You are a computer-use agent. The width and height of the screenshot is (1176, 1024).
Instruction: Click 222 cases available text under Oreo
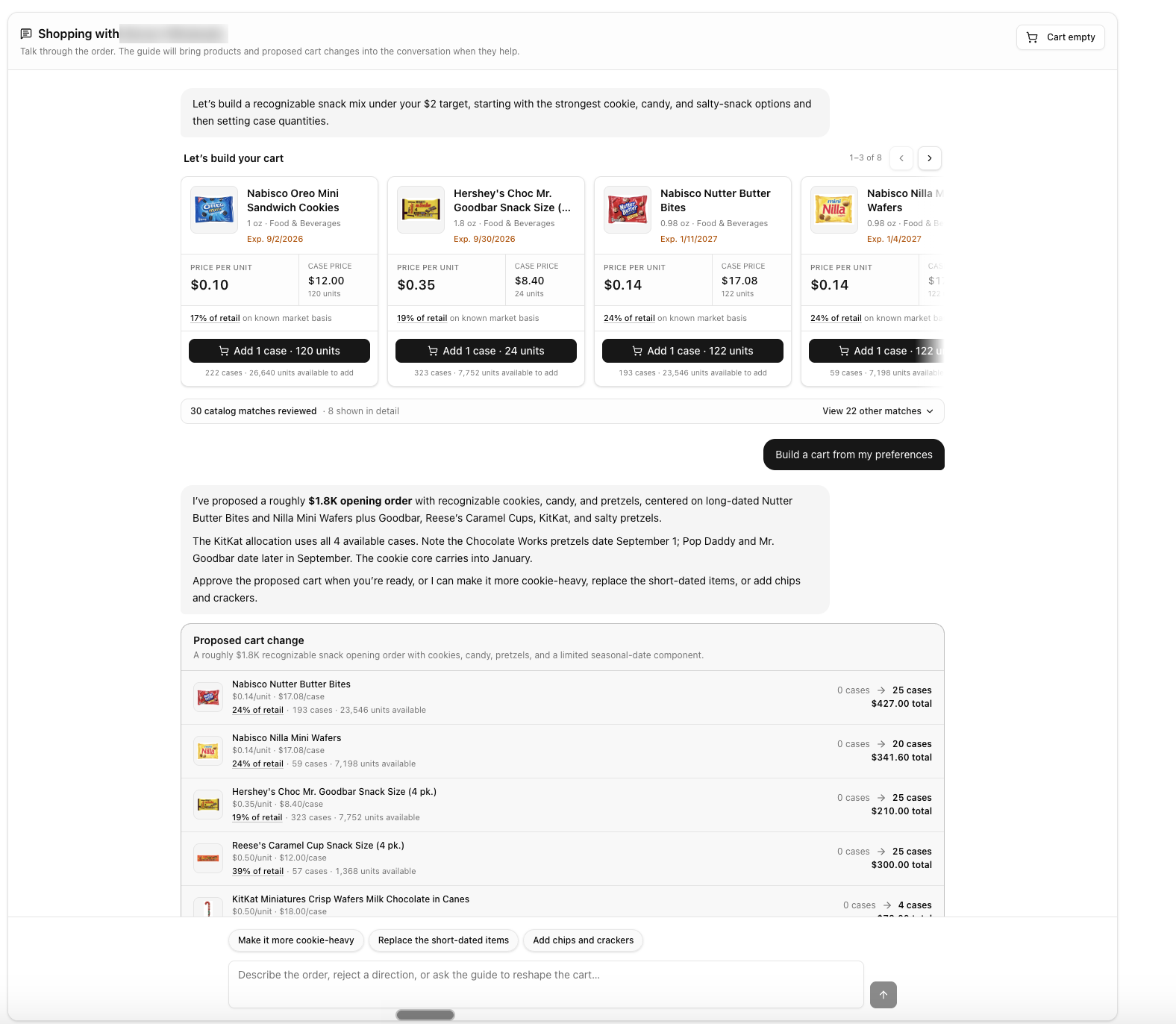tap(279, 373)
